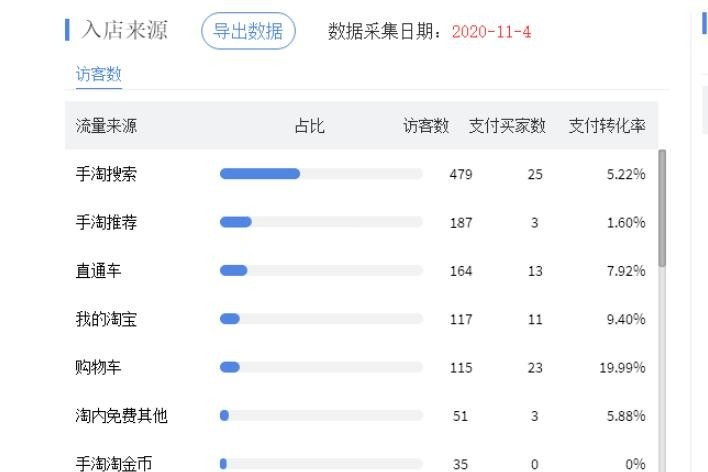Switch to the 访客数 tab
708x472 pixels.
click(x=99, y=74)
